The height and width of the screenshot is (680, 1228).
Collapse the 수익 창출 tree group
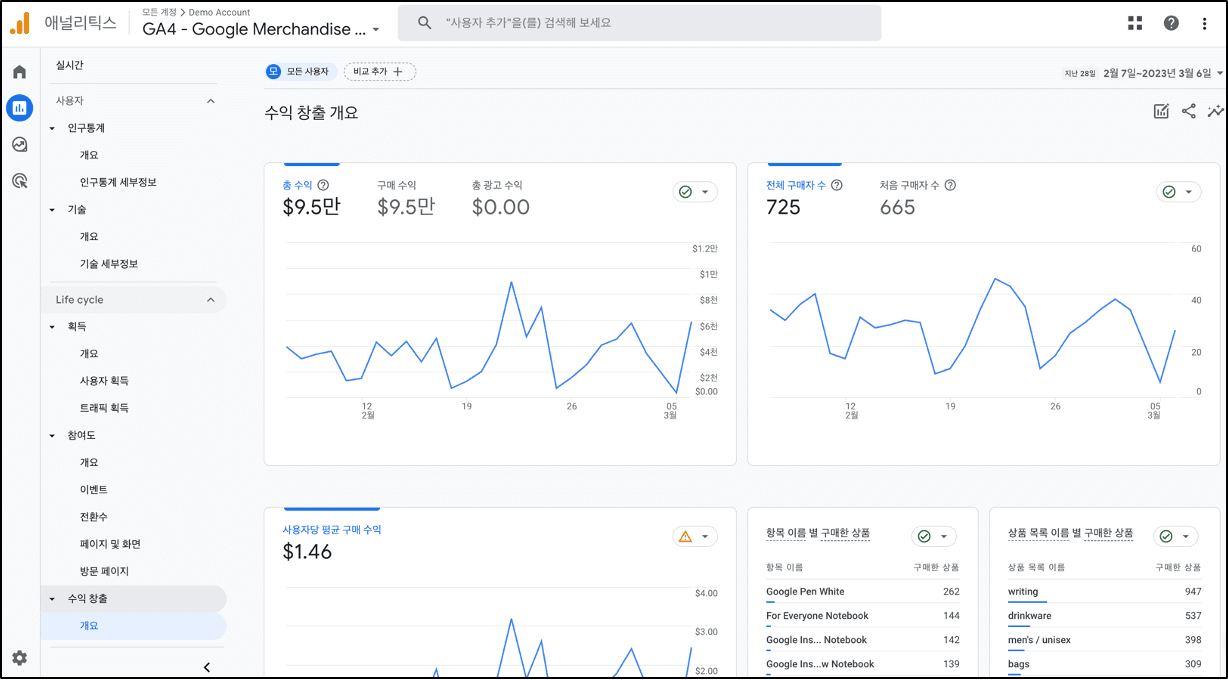click(x=52, y=599)
